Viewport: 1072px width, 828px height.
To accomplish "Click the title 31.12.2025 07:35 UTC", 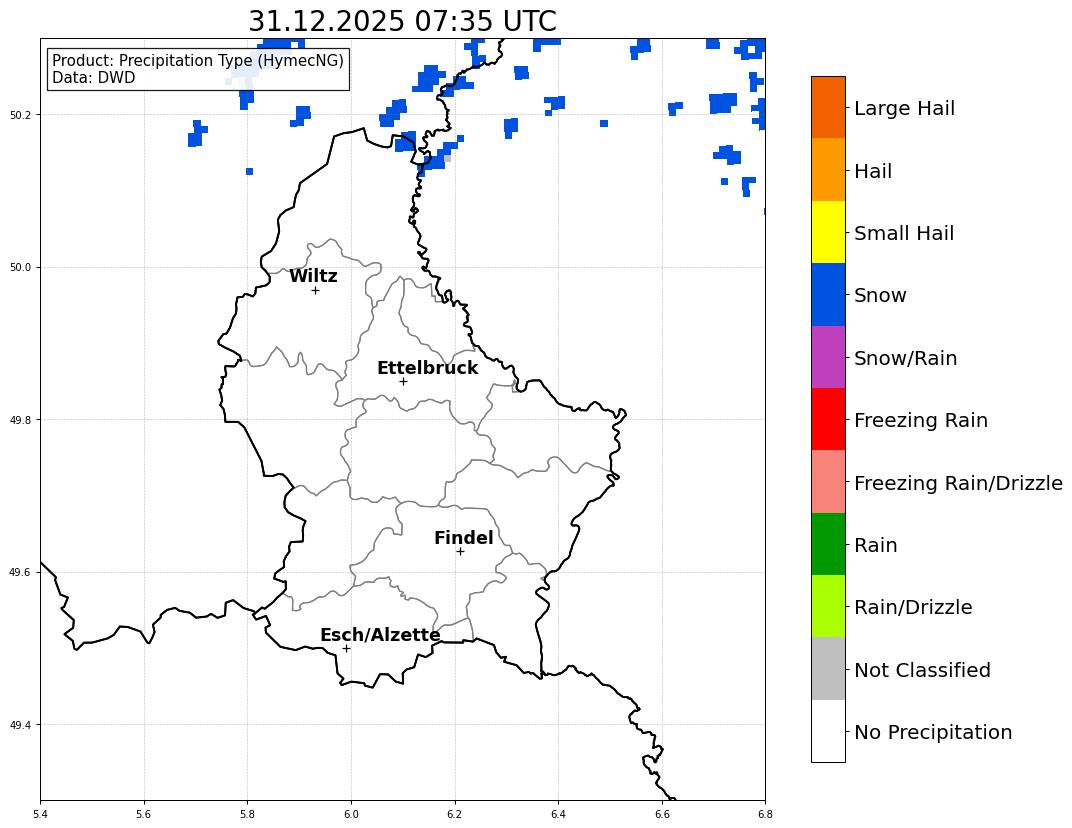I will click(x=402, y=21).
